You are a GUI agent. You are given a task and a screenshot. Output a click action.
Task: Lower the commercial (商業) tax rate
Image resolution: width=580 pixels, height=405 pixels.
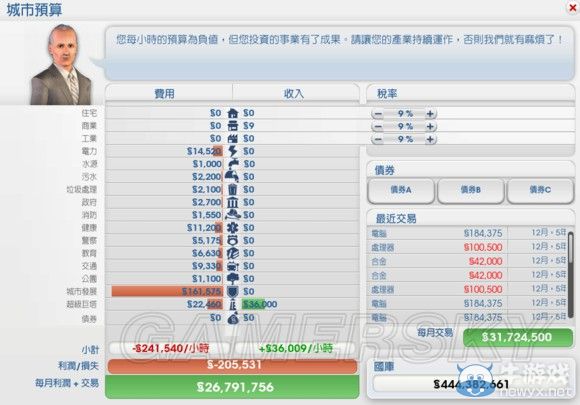pyautogui.click(x=378, y=126)
